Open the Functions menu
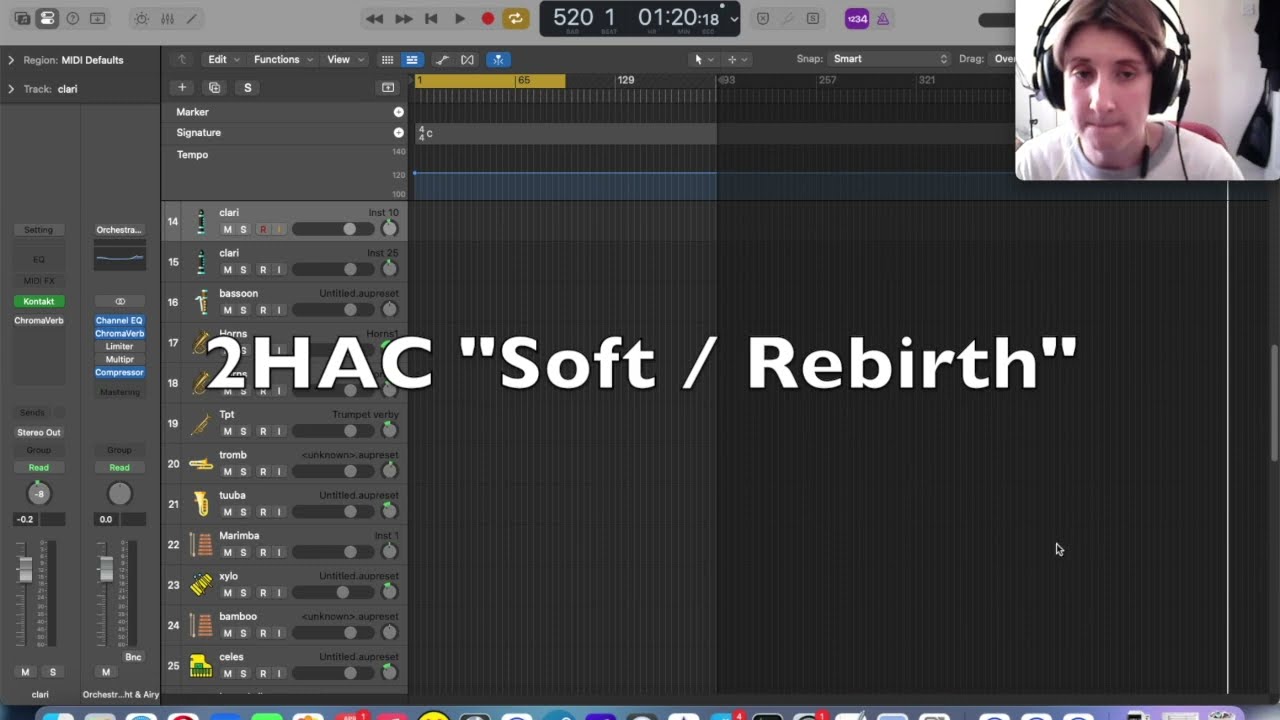Viewport: 1280px width, 720px height. click(283, 59)
